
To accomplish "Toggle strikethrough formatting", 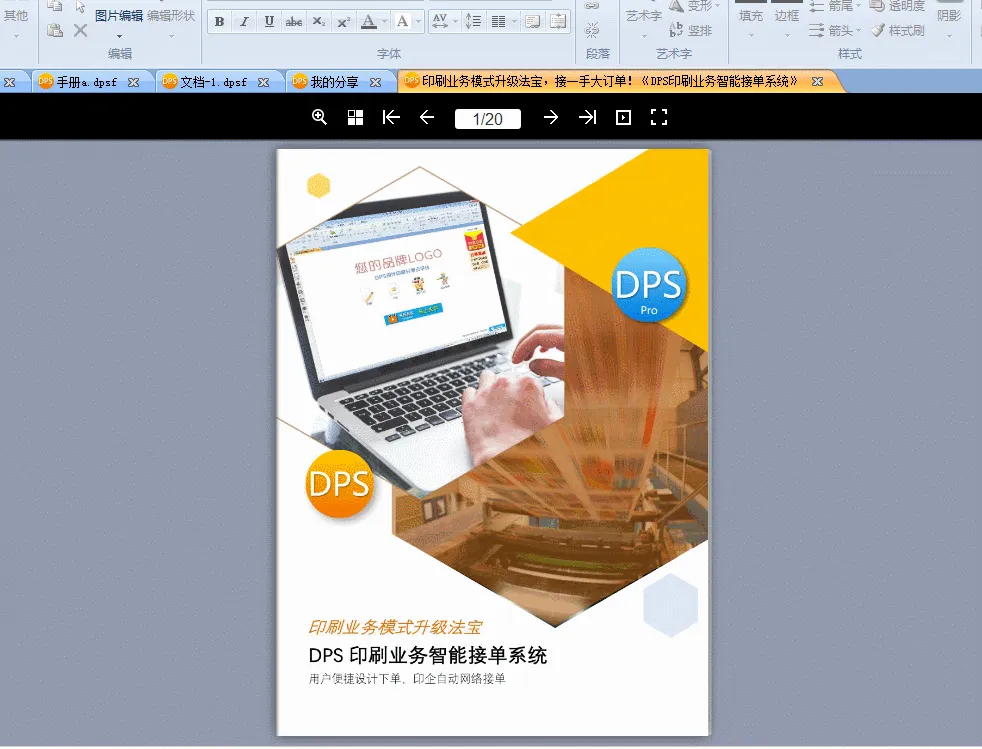I will (294, 22).
